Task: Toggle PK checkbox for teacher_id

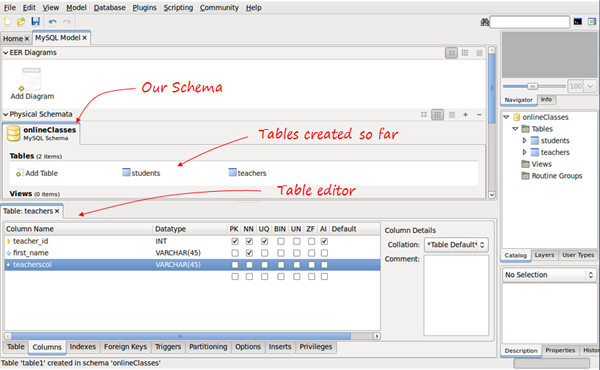Action: pos(235,241)
